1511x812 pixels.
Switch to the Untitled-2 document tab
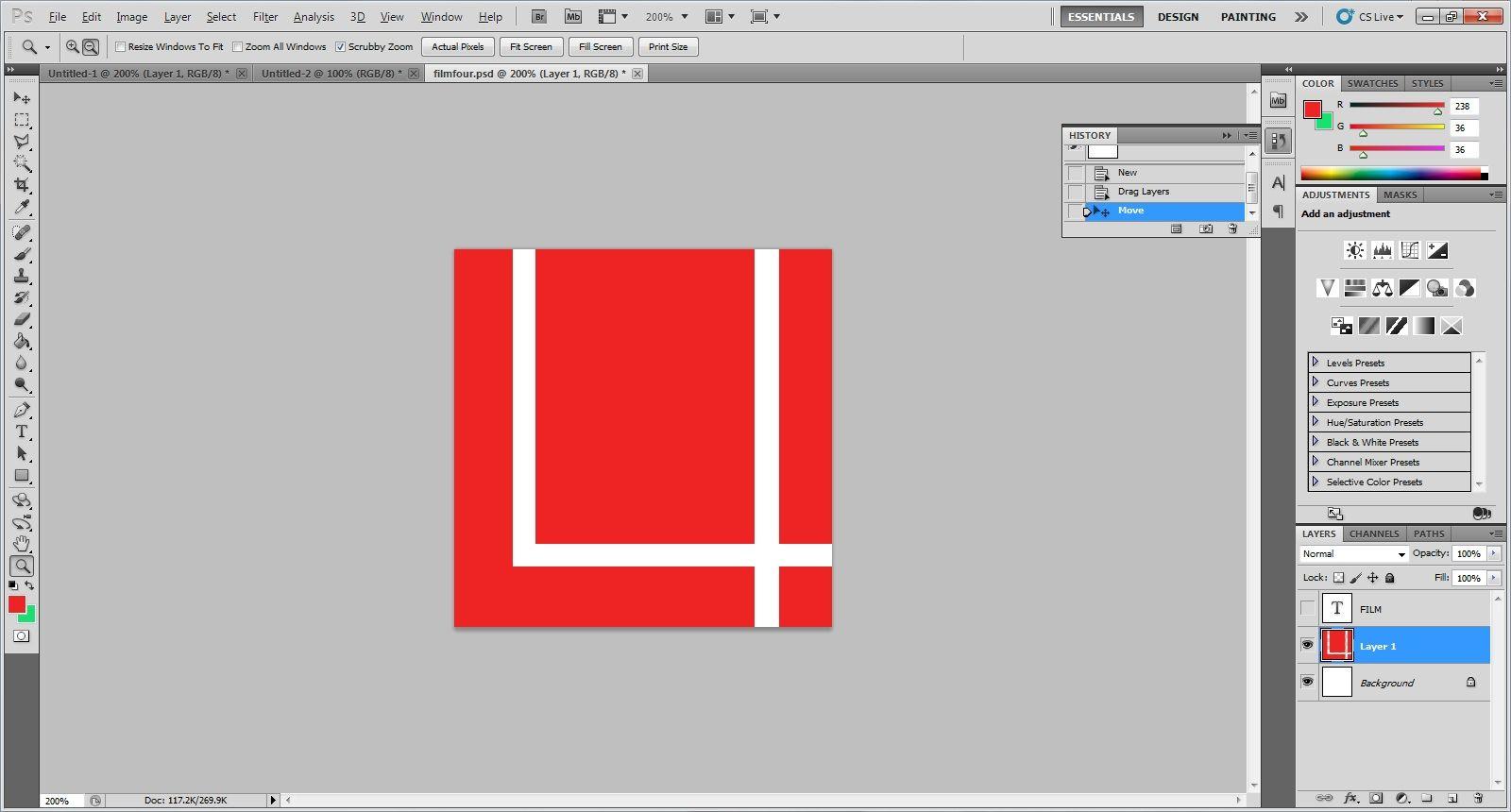[x=331, y=74]
